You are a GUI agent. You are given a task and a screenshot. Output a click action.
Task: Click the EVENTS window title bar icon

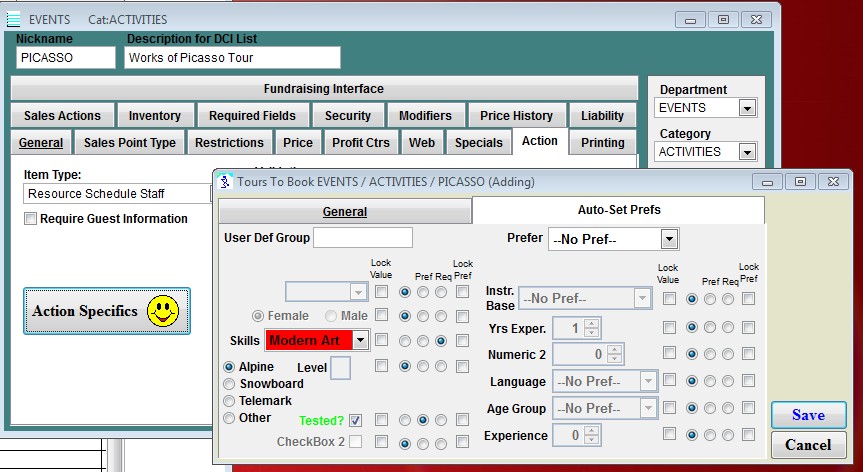[14, 19]
